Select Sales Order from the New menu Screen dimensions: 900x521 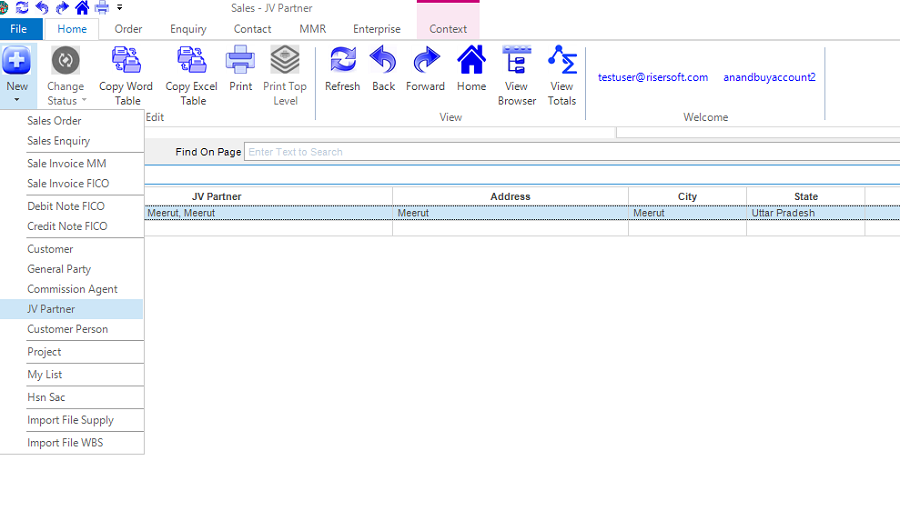click(54, 121)
